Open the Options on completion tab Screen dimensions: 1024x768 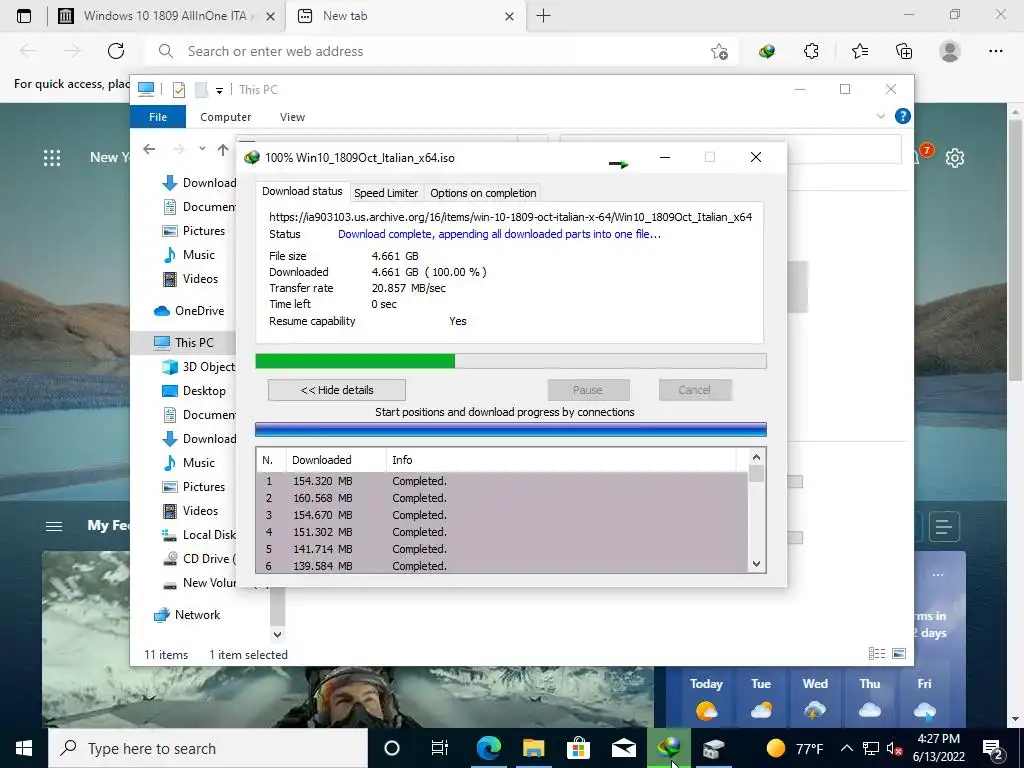[483, 193]
